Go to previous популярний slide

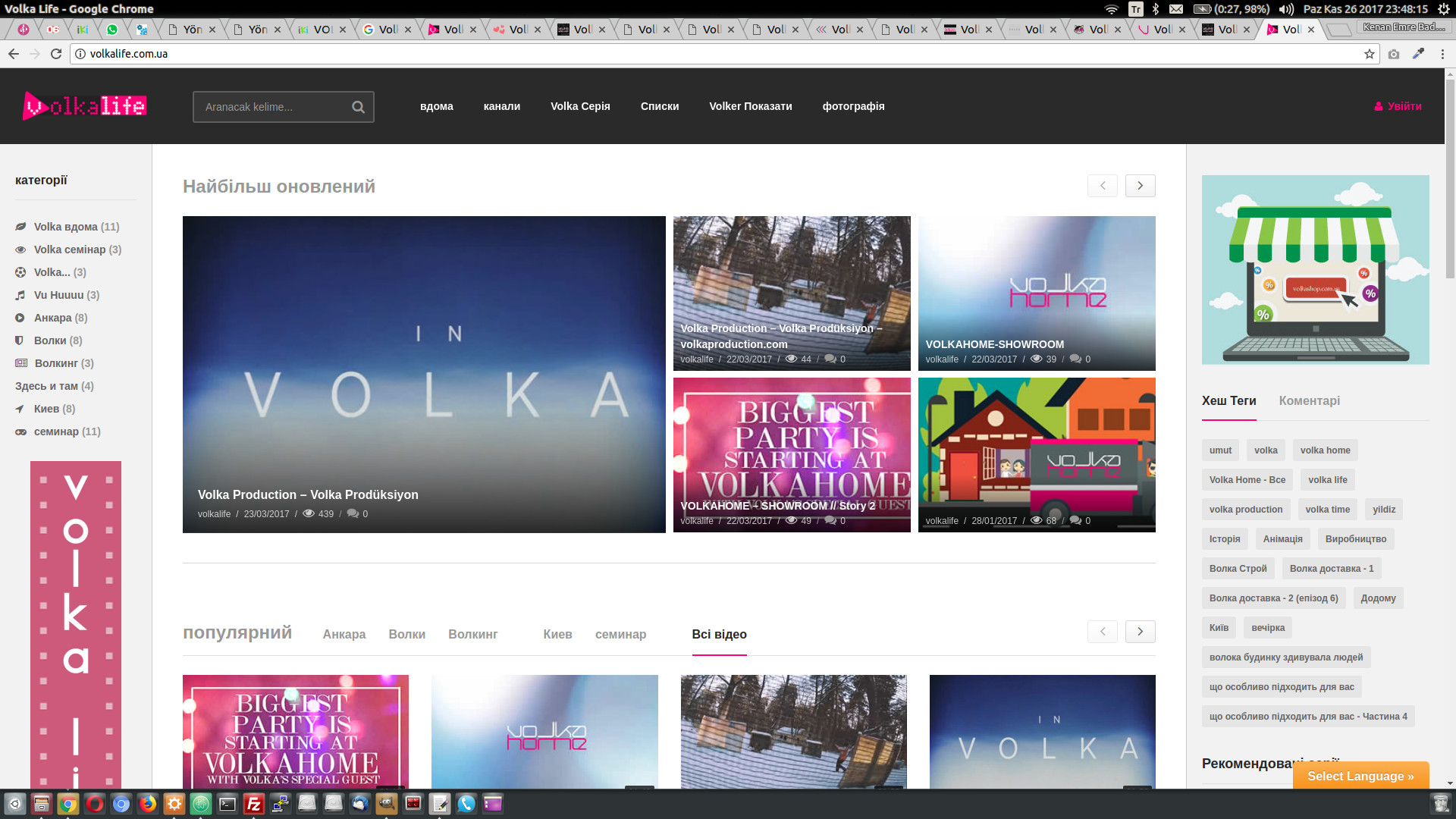click(1103, 632)
